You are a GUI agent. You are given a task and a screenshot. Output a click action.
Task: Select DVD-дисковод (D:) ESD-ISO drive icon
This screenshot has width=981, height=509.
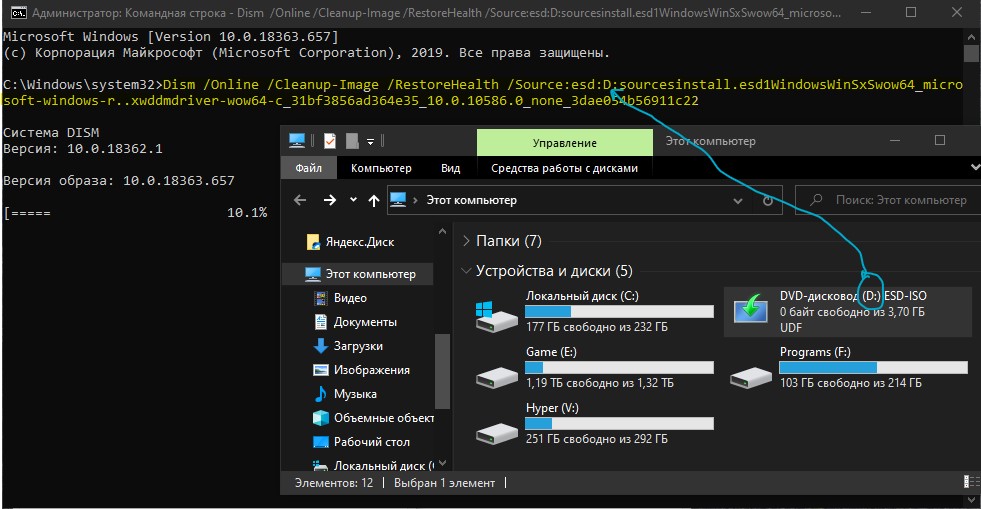(750, 308)
